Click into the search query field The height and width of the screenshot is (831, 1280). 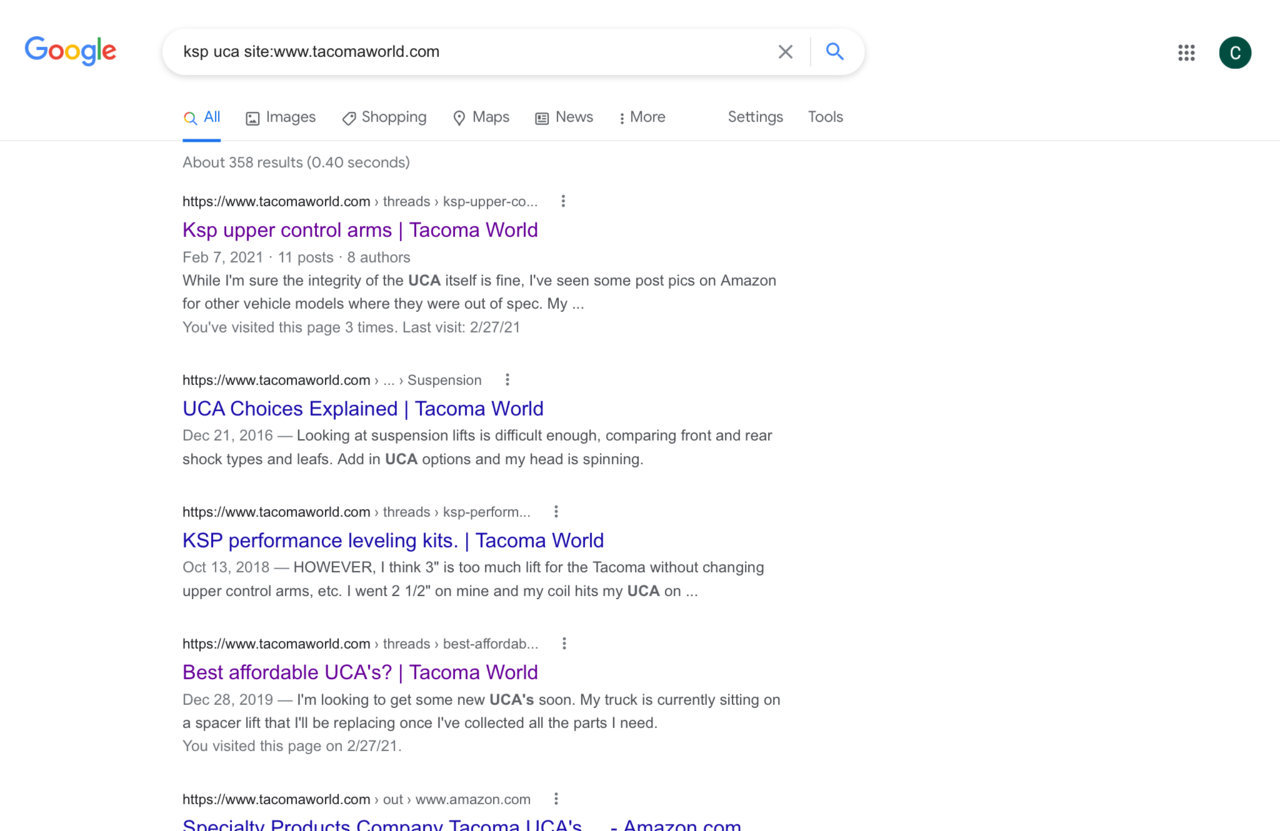470,52
